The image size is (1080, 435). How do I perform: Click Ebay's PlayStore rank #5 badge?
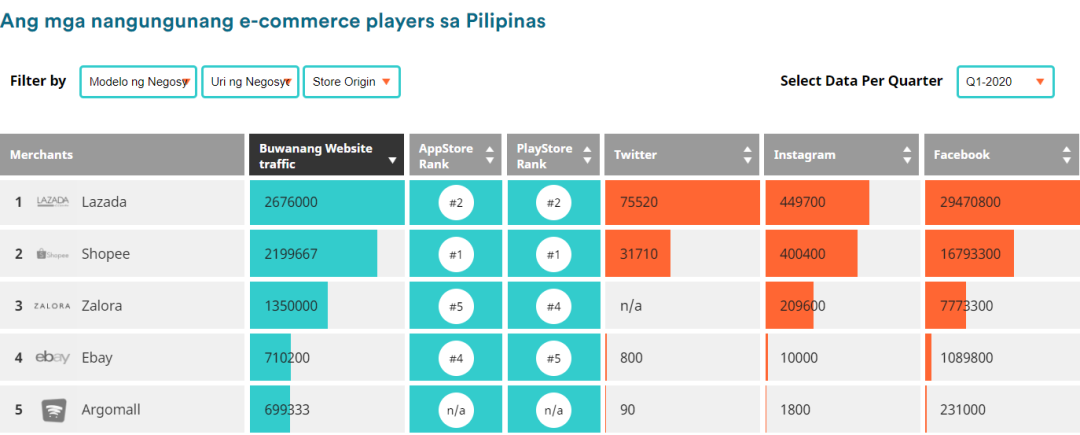pyautogui.click(x=554, y=358)
